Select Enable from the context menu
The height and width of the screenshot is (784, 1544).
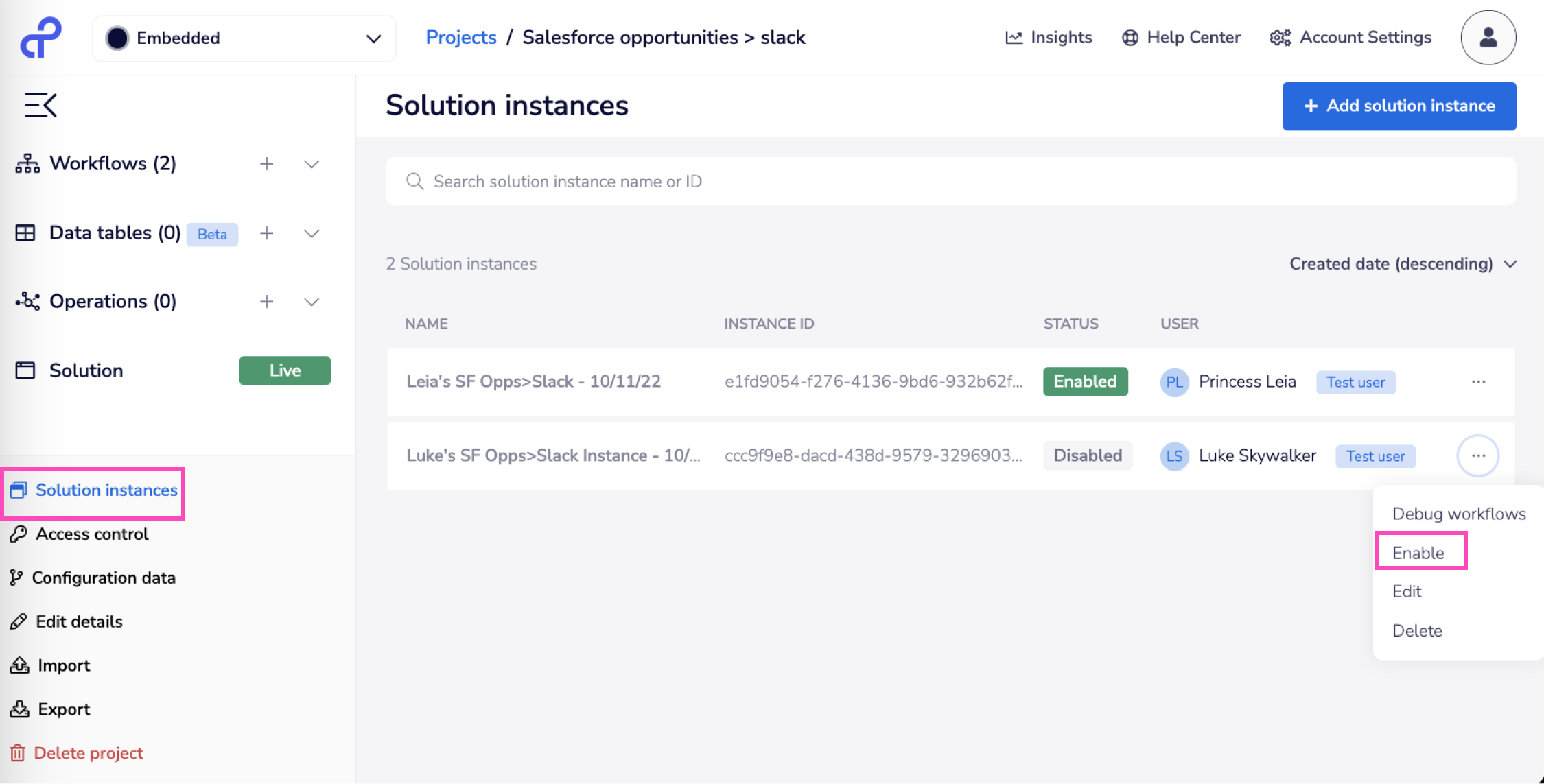click(x=1418, y=553)
